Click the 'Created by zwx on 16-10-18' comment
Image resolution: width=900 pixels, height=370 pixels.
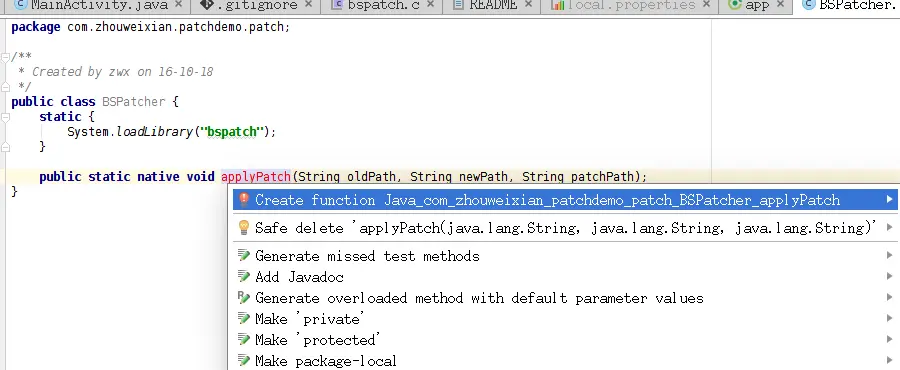tap(122, 72)
